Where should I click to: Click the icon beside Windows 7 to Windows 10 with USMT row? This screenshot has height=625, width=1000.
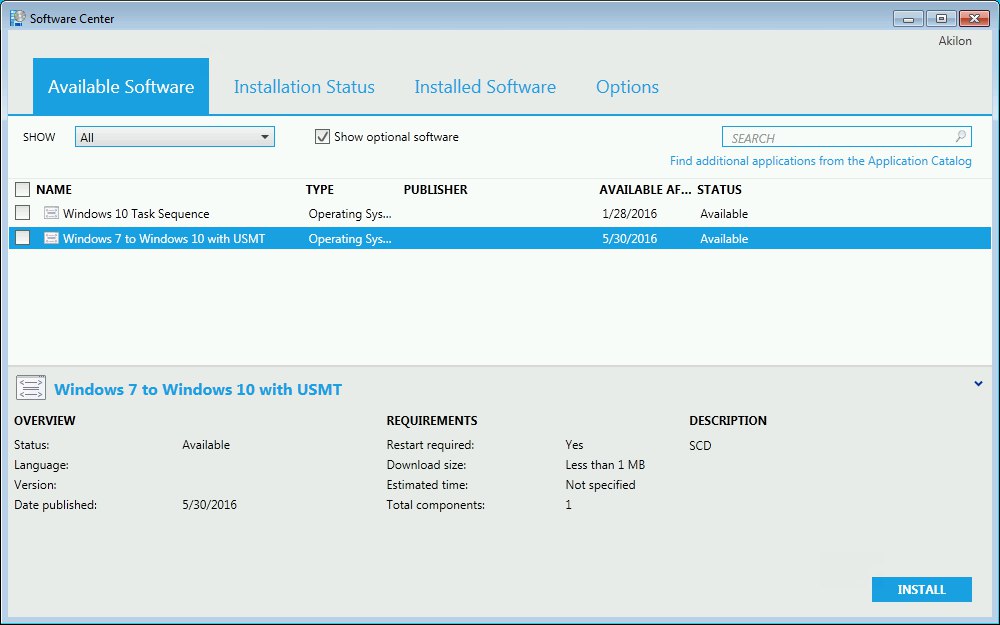click(51, 238)
